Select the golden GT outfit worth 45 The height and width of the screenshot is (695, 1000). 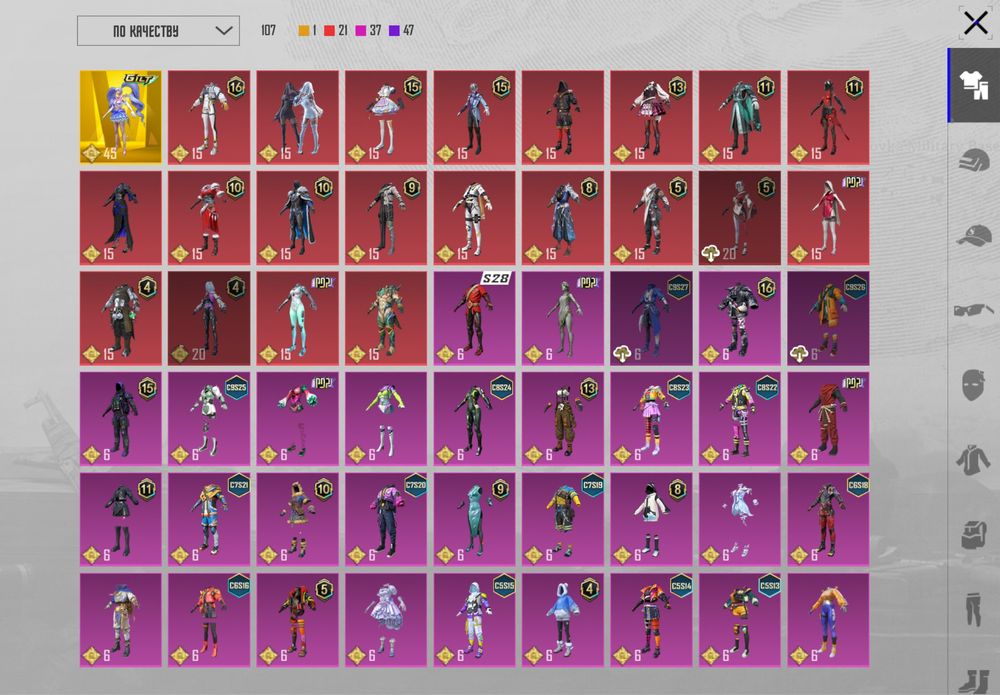coord(121,117)
